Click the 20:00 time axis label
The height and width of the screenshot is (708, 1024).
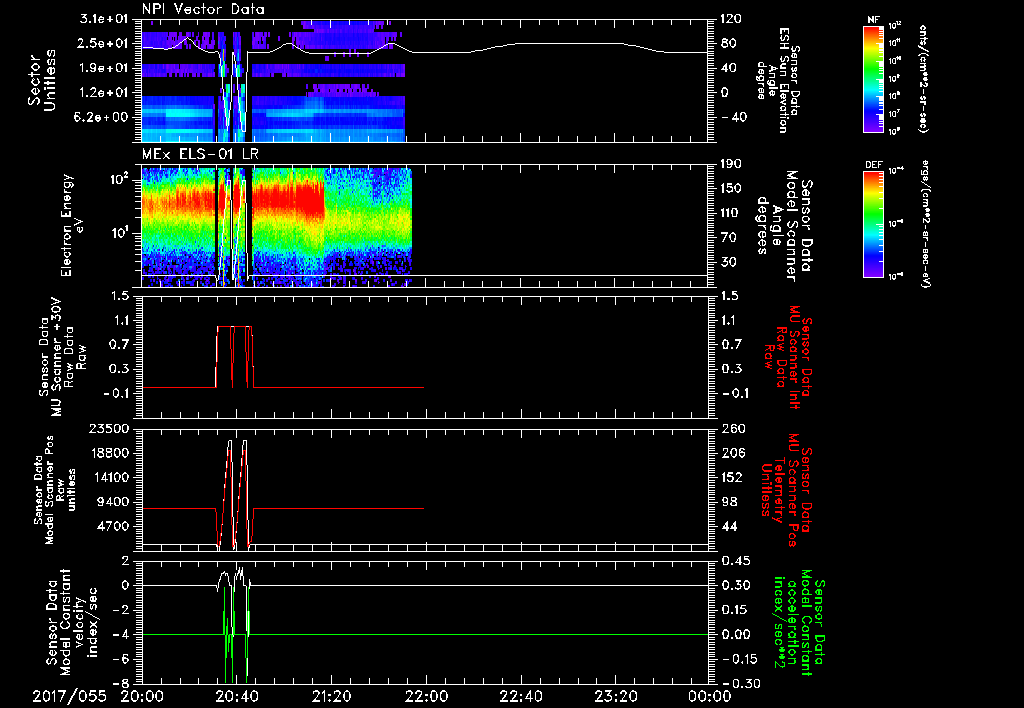(142, 696)
